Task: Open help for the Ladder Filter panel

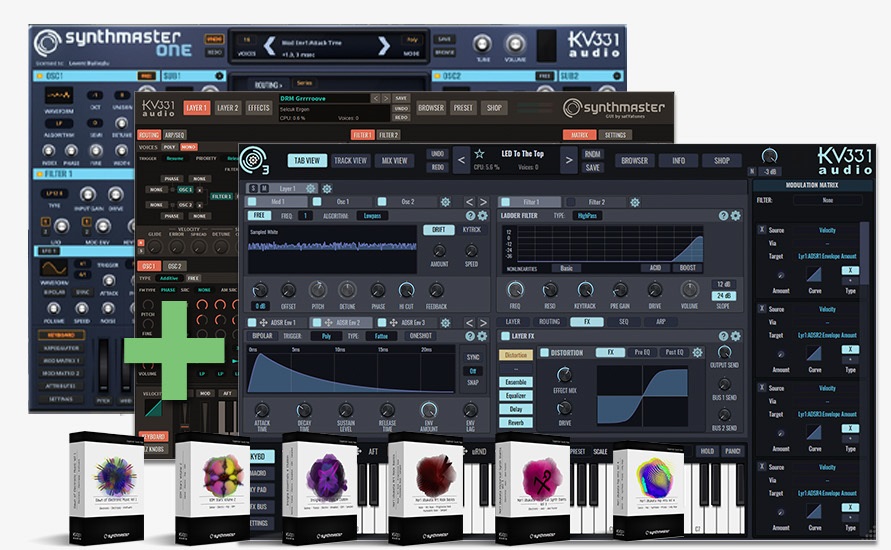Action: (723, 216)
